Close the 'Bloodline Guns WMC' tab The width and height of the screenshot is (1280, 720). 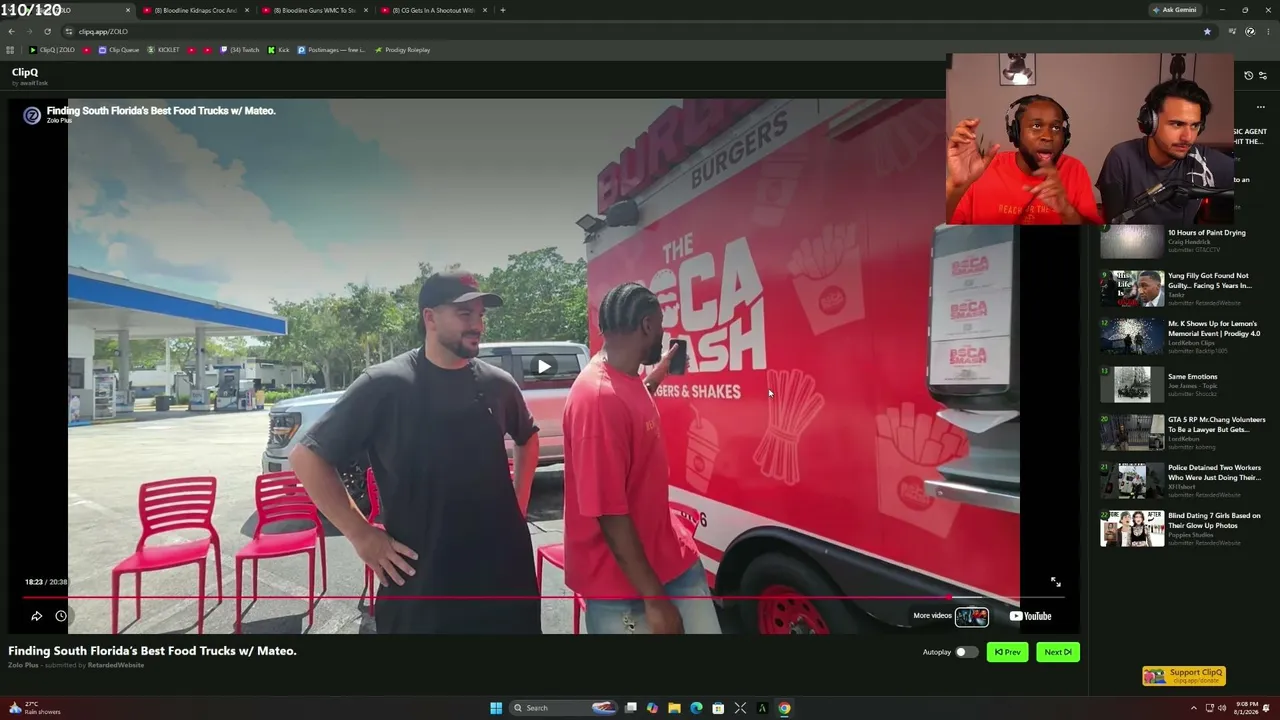(366, 10)
